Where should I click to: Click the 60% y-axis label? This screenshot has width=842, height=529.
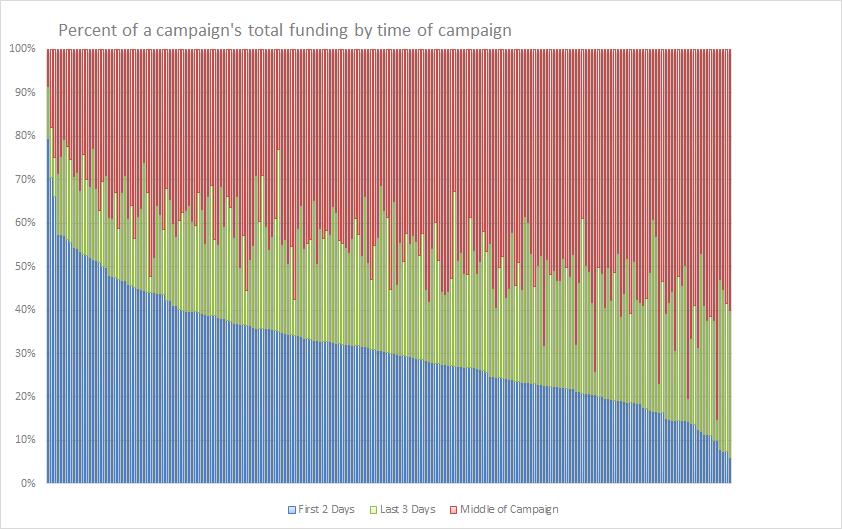24,223
